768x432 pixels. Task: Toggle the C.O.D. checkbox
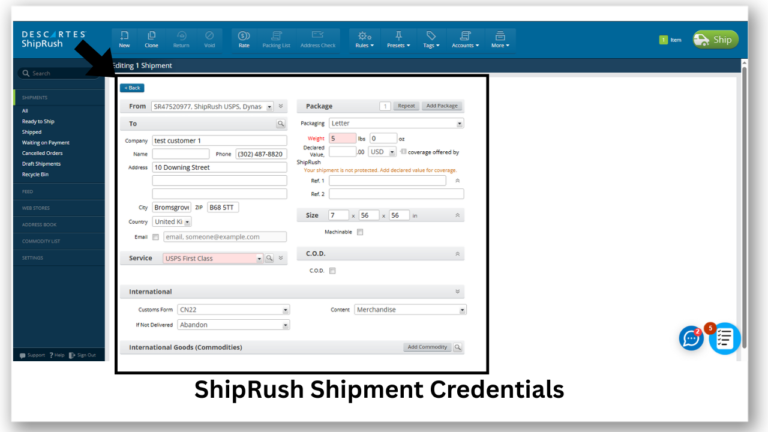[332, 271]
